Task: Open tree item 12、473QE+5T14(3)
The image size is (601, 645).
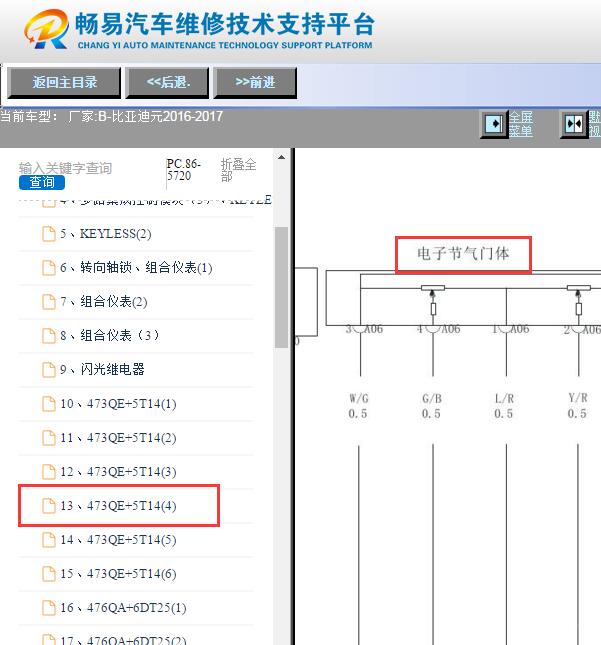Action: pyautogui.click(x=118, y=471)
